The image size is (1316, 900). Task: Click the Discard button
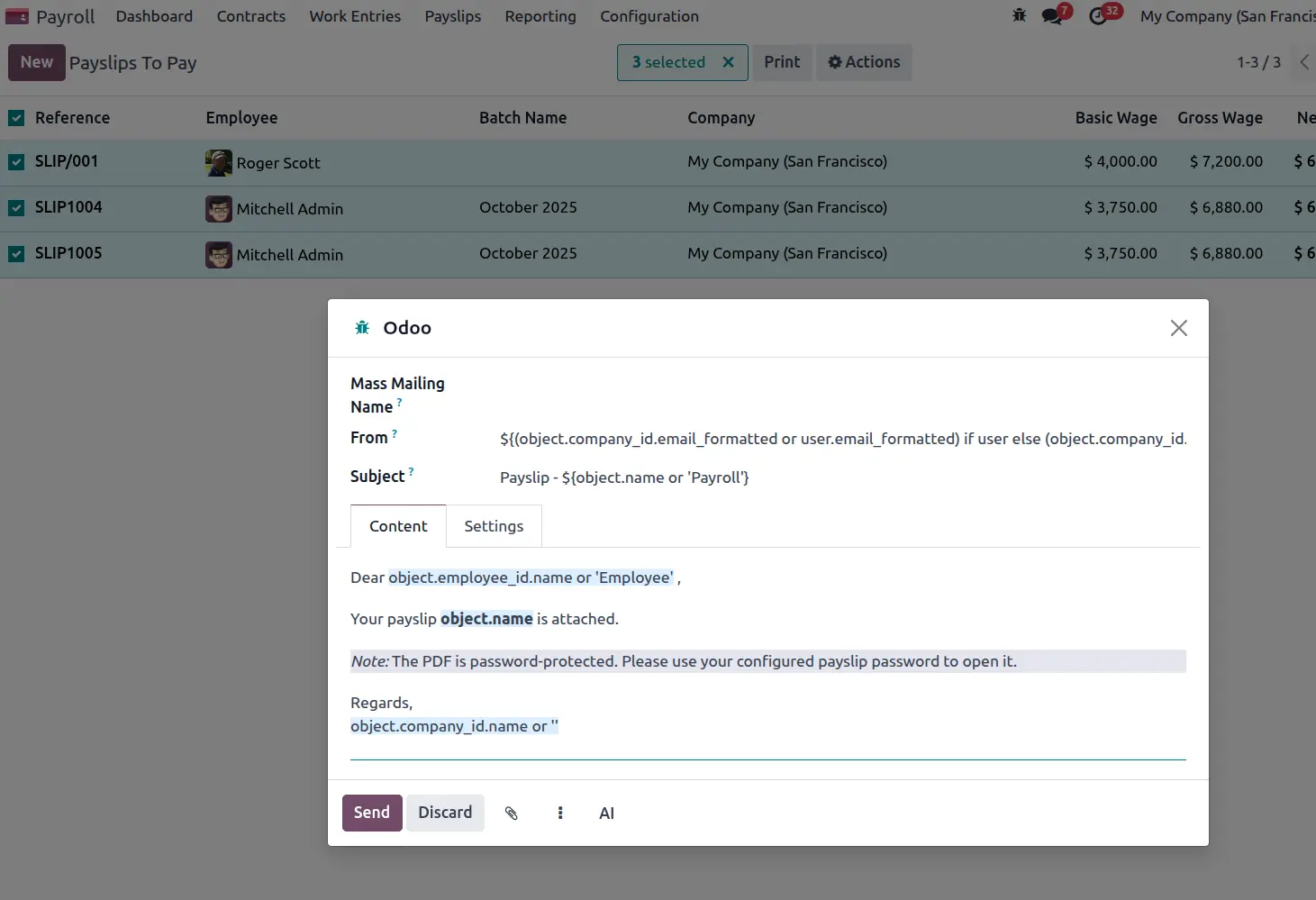click(445, 813)
